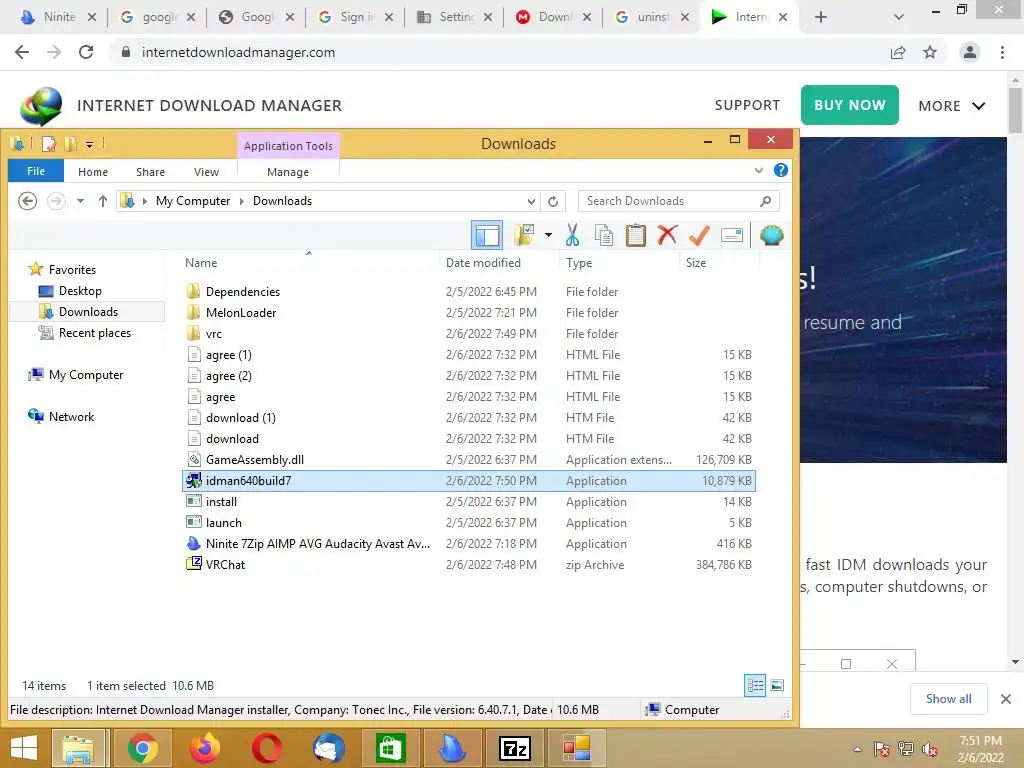Screen dimensions: 1024x768
Task: Show hidden system tray icons
Action: pos(857,750)
